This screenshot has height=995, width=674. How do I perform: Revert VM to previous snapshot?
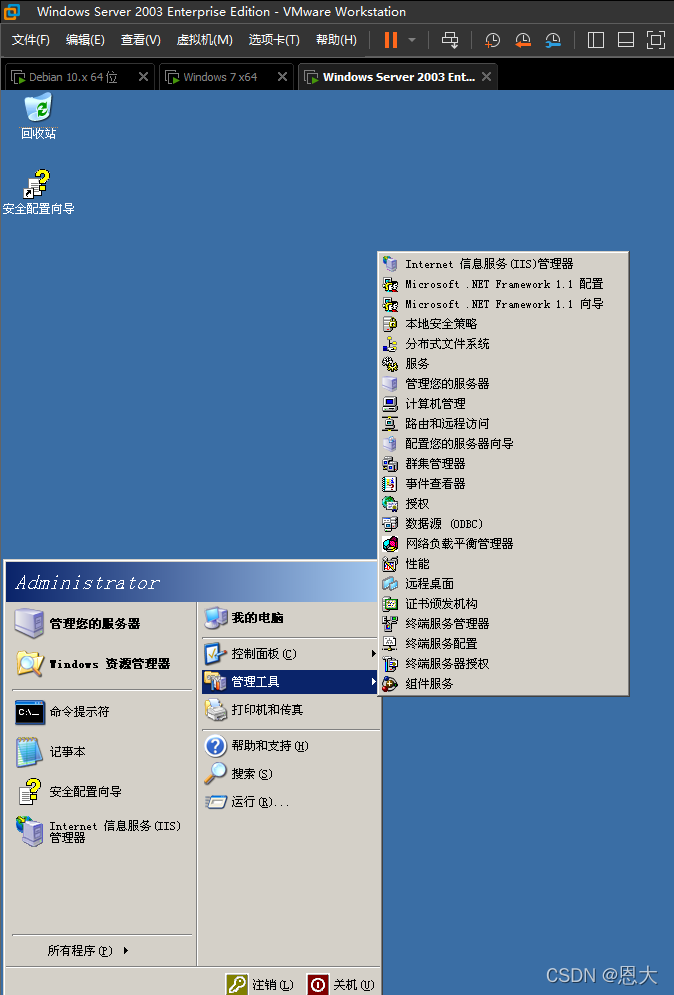point(522,40)
